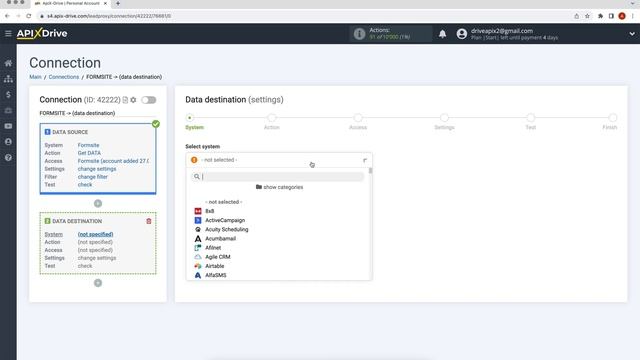This screenshot has width=640, height=360.
Task: Click browser reload button
Action: [x=29, y=16]
